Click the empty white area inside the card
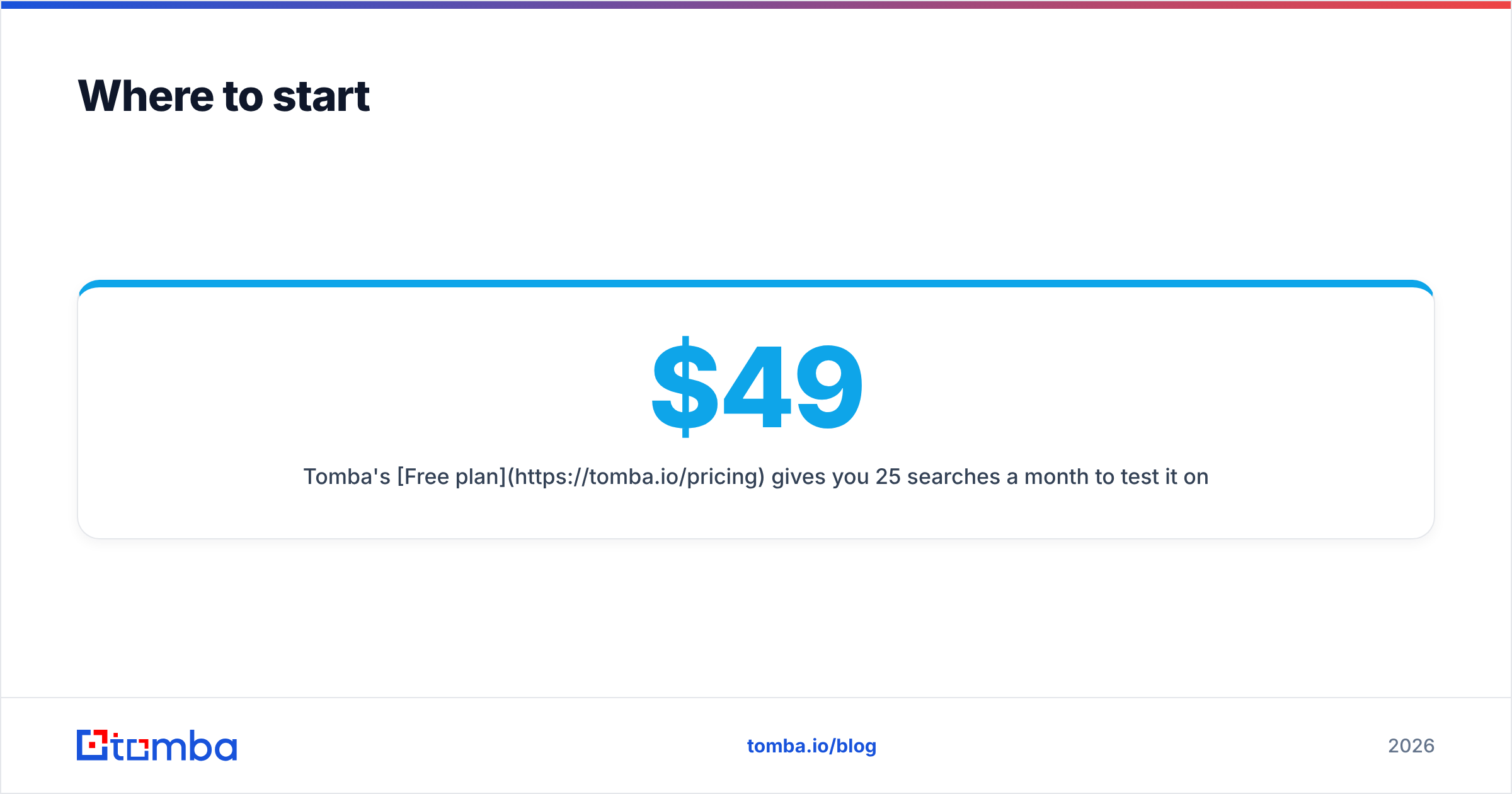 tap(315, 378)
